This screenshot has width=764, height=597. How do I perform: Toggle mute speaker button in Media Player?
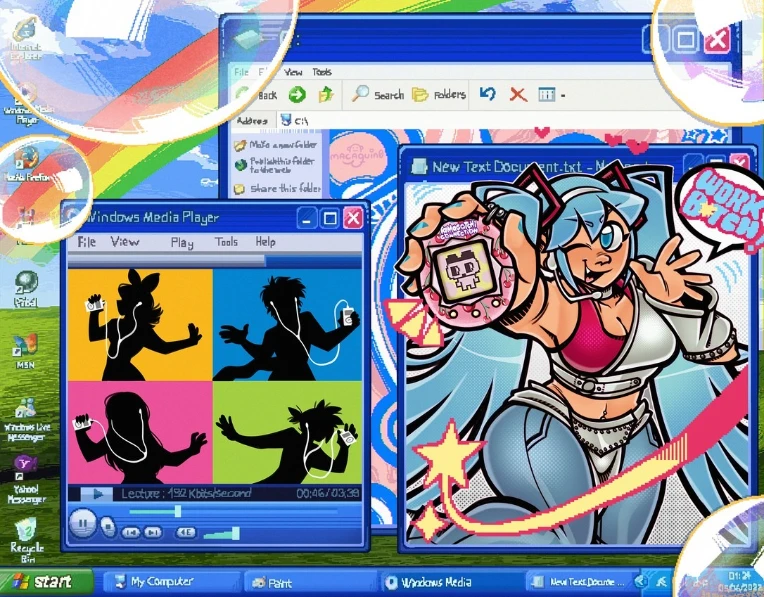click(185, 532)
